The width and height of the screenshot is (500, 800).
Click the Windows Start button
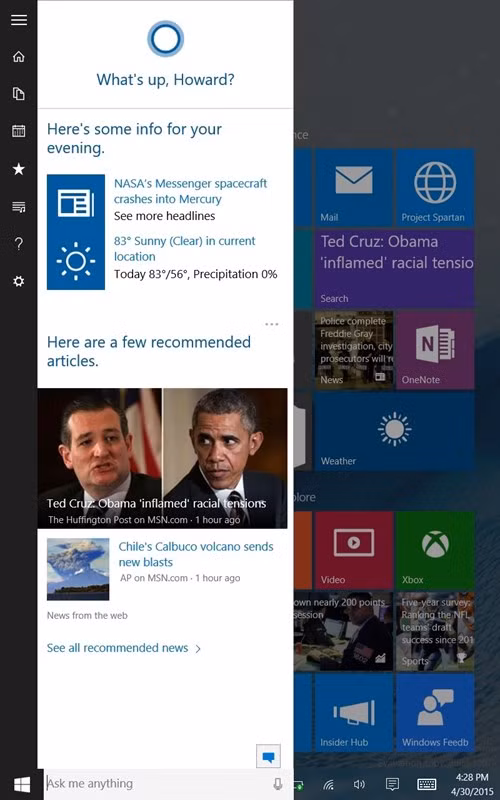coord(22,785)
